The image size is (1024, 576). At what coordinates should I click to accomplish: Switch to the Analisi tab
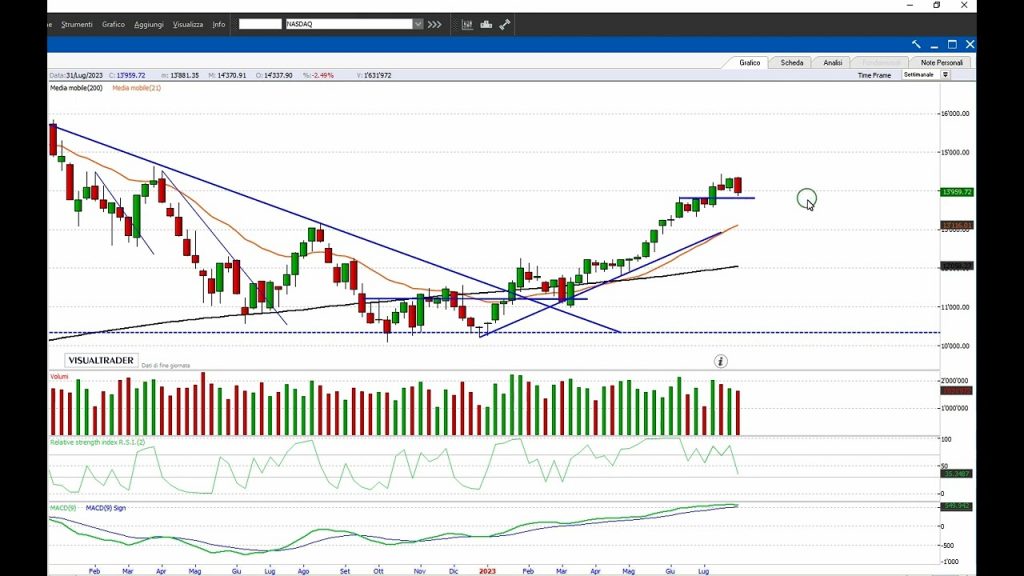coord(833,62)
